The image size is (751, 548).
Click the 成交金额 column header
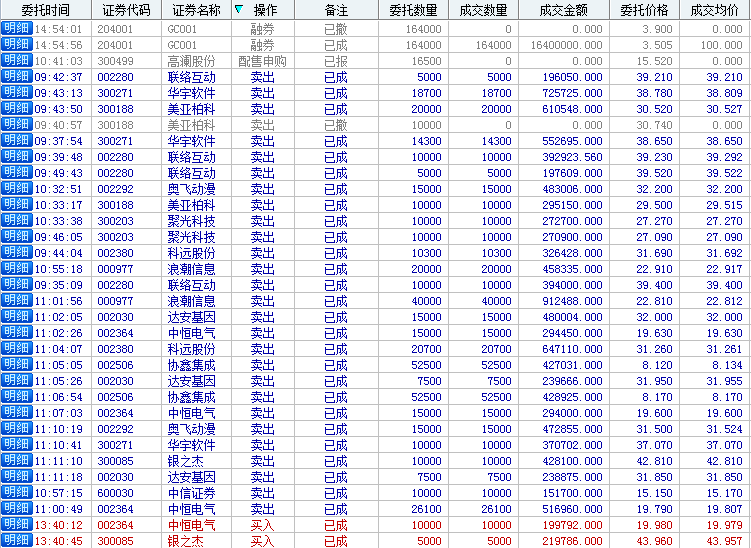564,10
